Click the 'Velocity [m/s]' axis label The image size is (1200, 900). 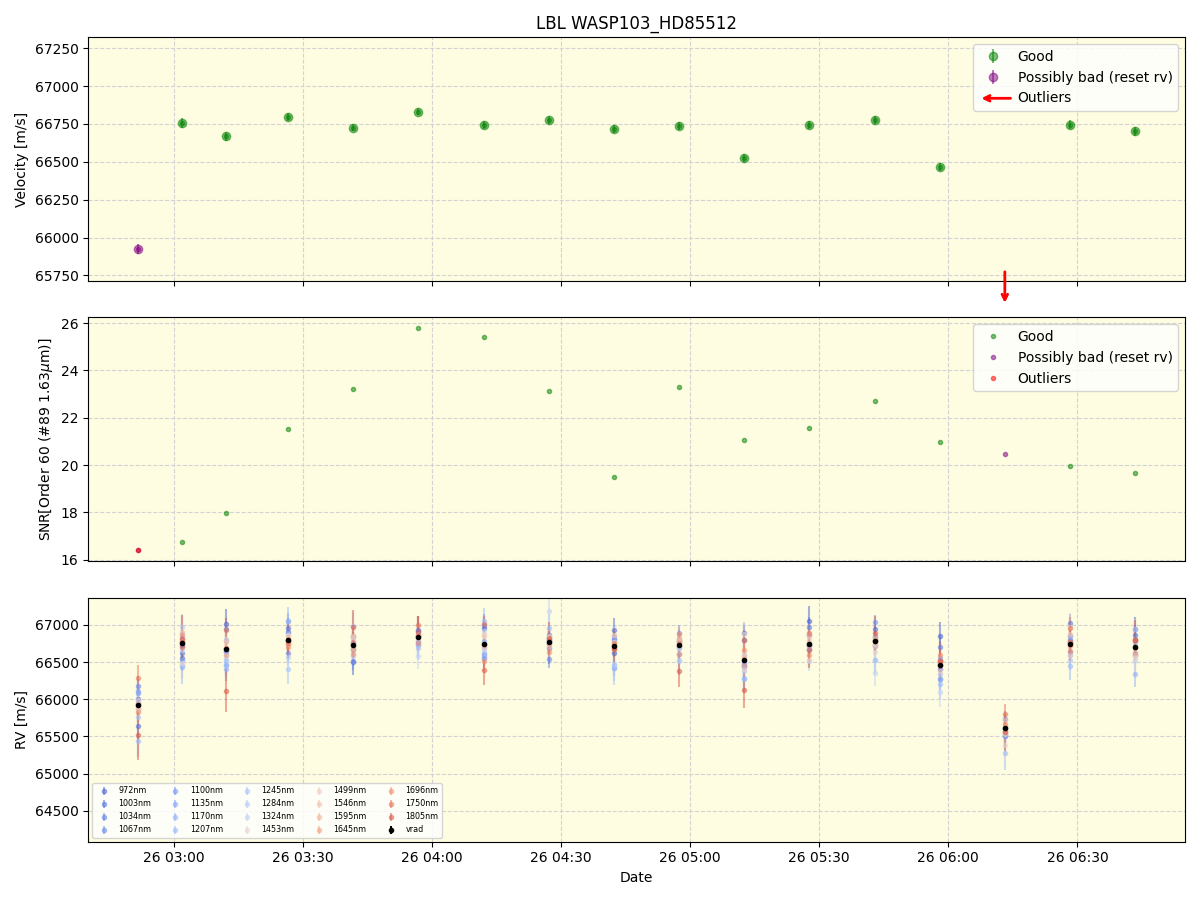[x=21, y=159]
